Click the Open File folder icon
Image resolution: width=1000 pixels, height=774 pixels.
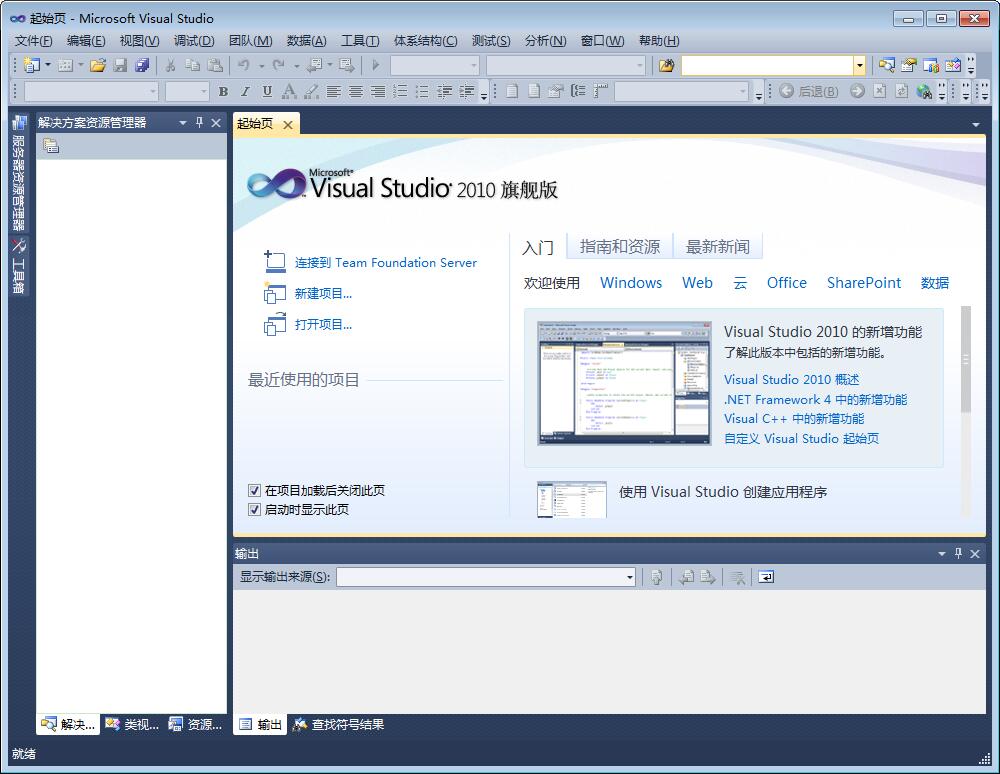coord(98,65)
